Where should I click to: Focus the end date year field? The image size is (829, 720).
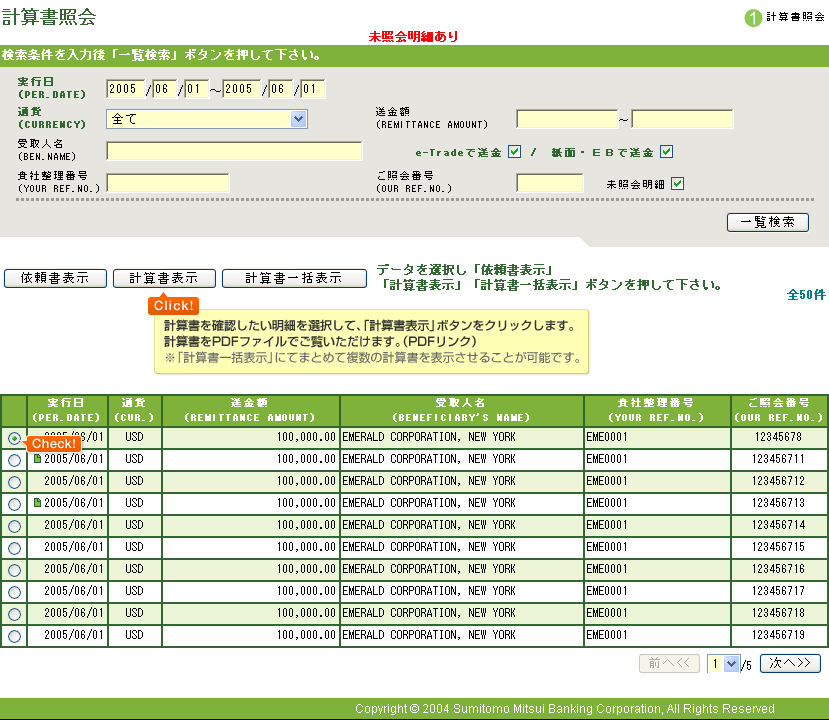pos(242,89)
